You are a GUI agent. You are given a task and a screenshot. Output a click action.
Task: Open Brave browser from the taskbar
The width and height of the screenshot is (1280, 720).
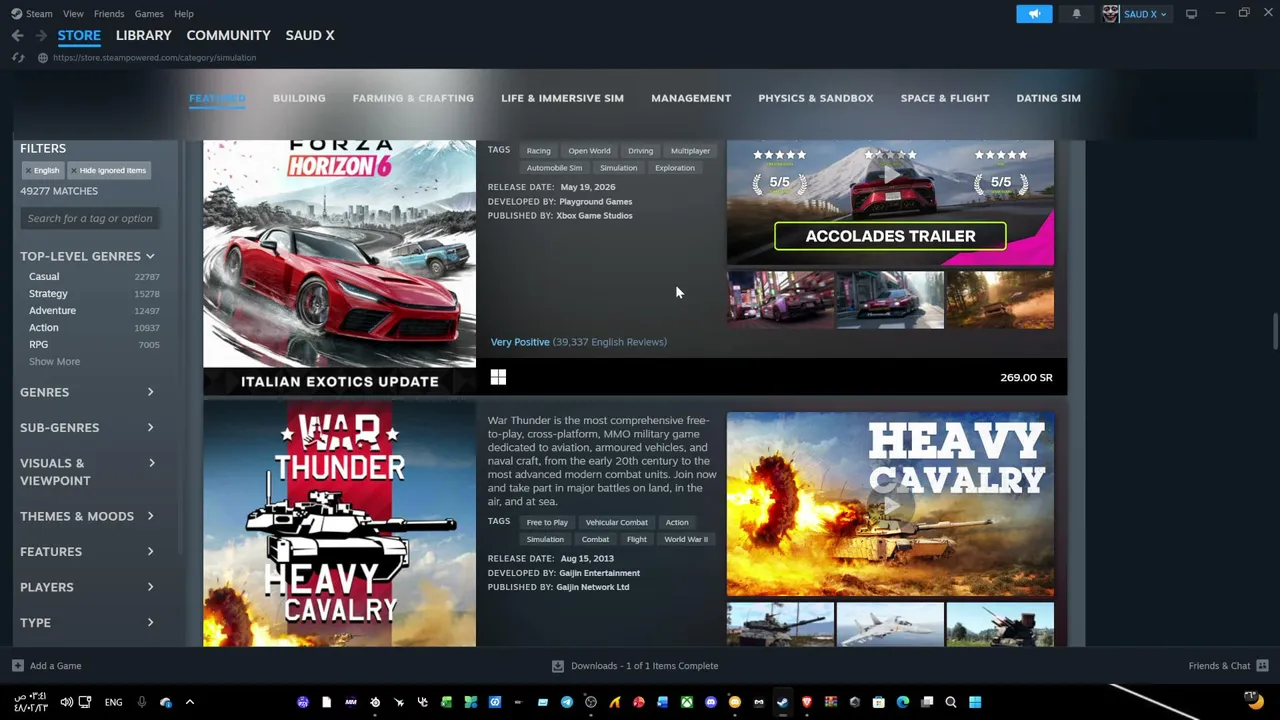[x=807, y=702]
